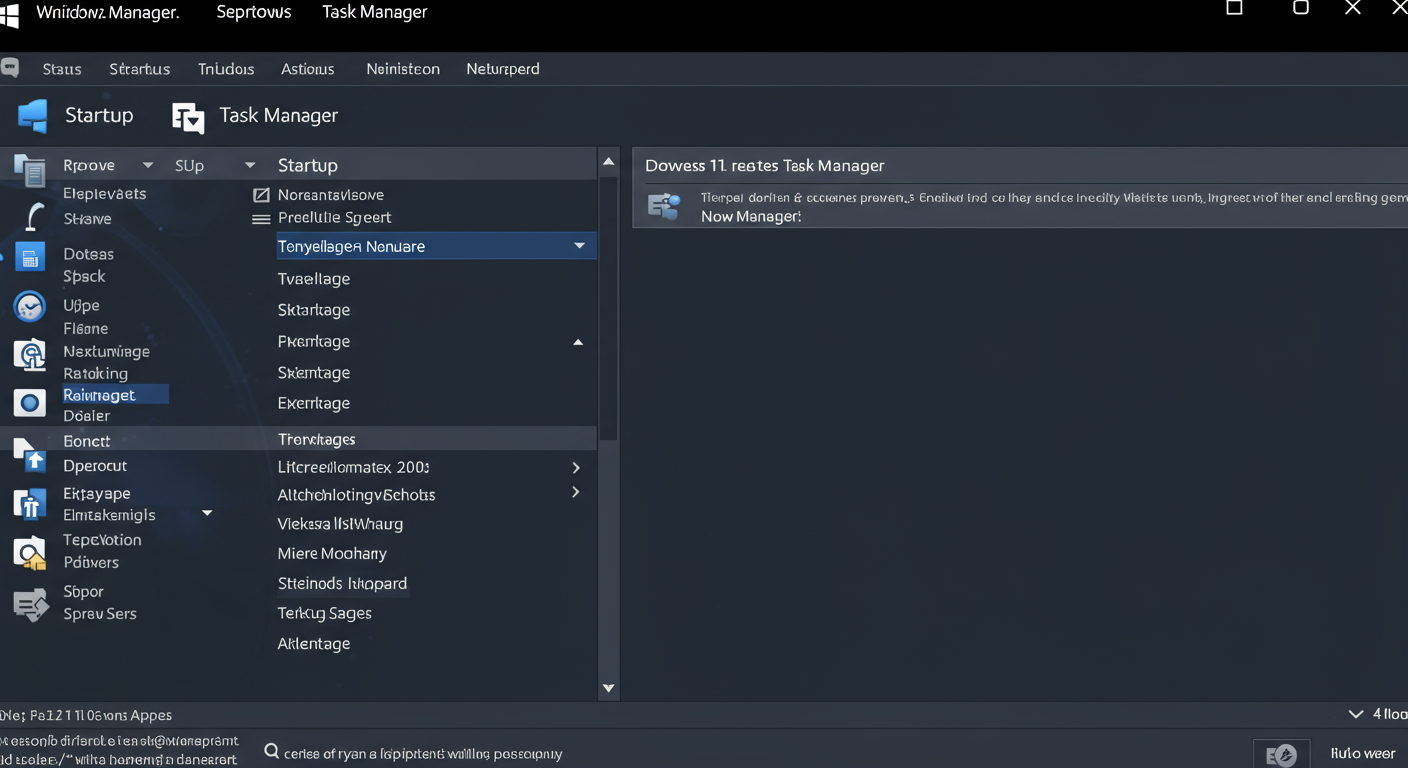Image resolution: width=1408 pixels, height=768 pixels.
Task: Click the Rulo weer button
Action: click(1362, 753)
